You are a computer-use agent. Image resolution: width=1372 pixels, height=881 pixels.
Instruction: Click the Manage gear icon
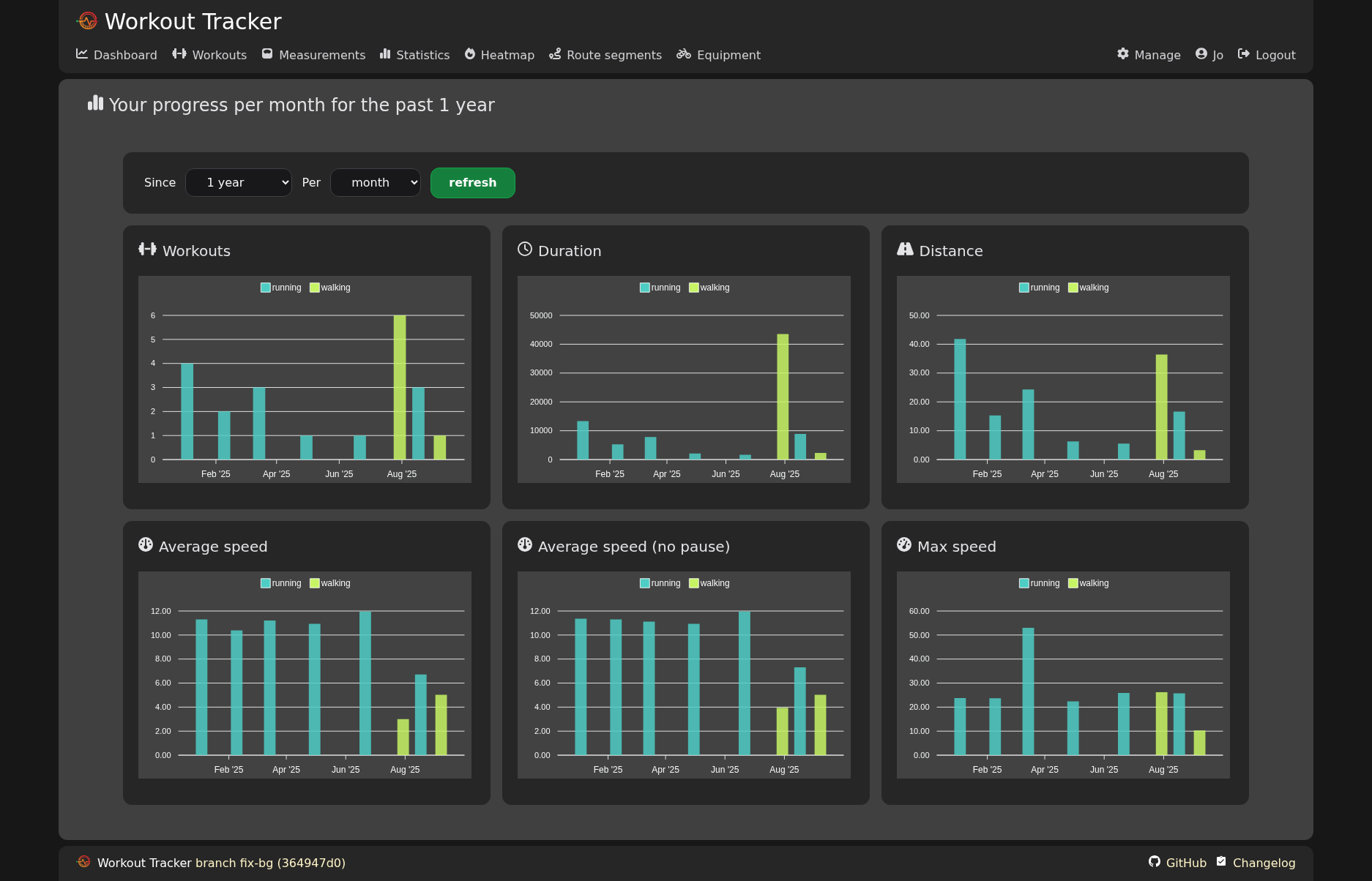click(x=1123, y=54)
